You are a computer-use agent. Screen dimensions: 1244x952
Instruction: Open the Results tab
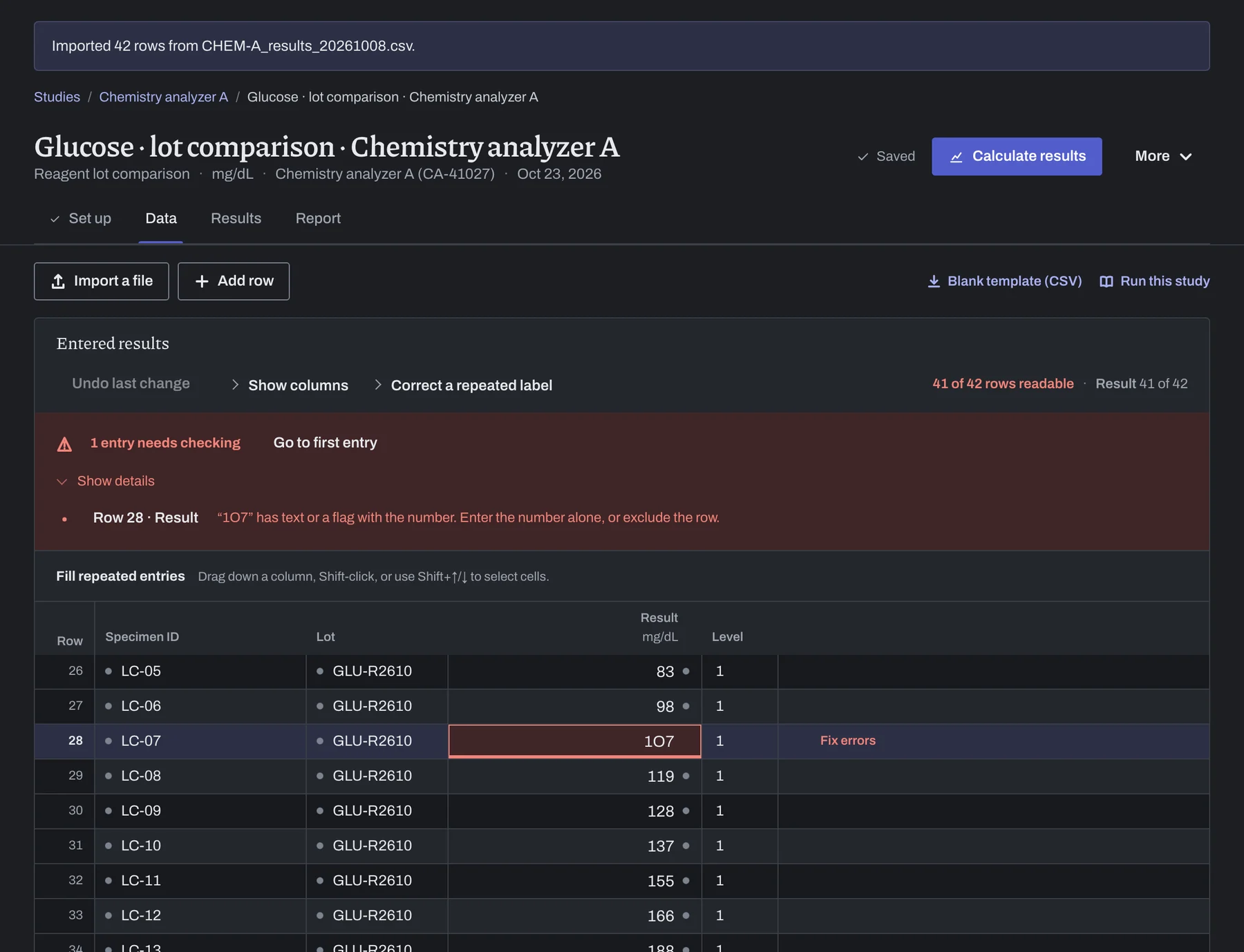(236, 218)
